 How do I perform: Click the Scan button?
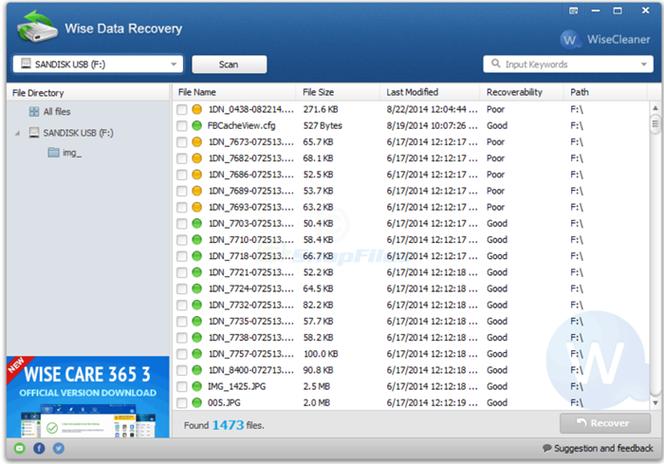click(229, 64)
